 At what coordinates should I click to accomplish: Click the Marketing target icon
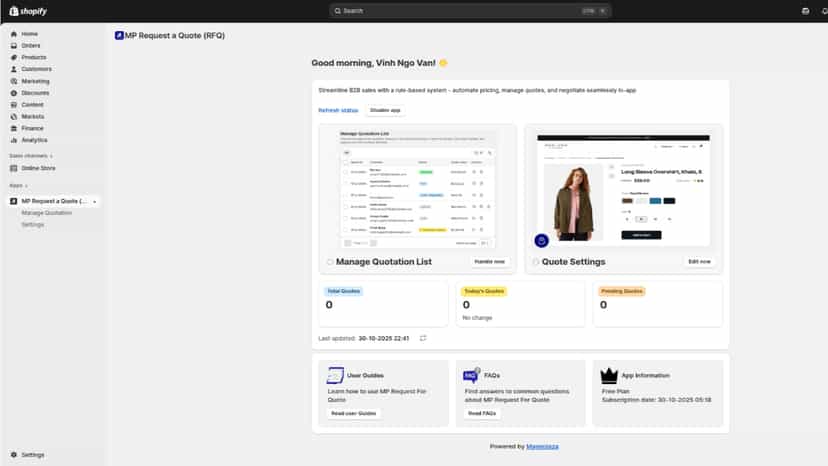coord(14,81)
